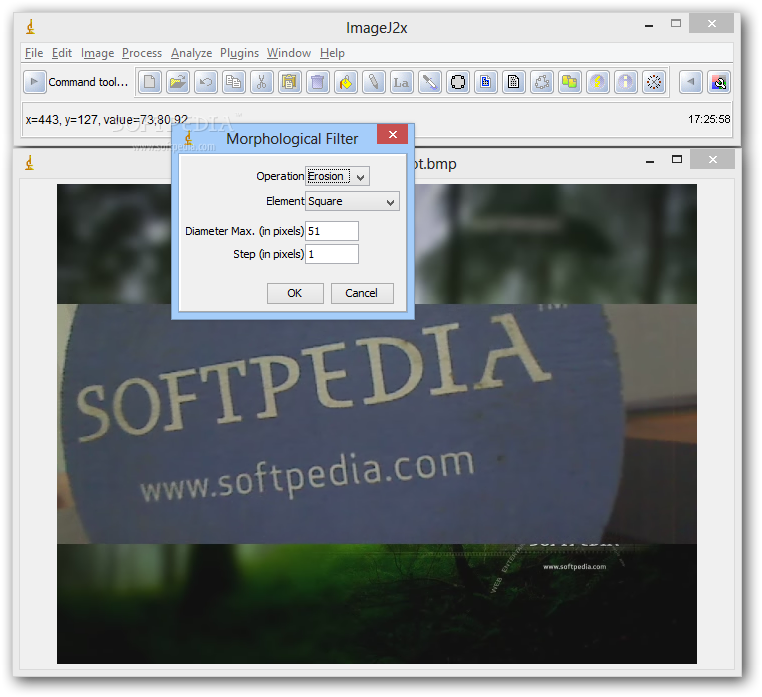
Task: Open the Analyze menu
Action: click(191, 53)
